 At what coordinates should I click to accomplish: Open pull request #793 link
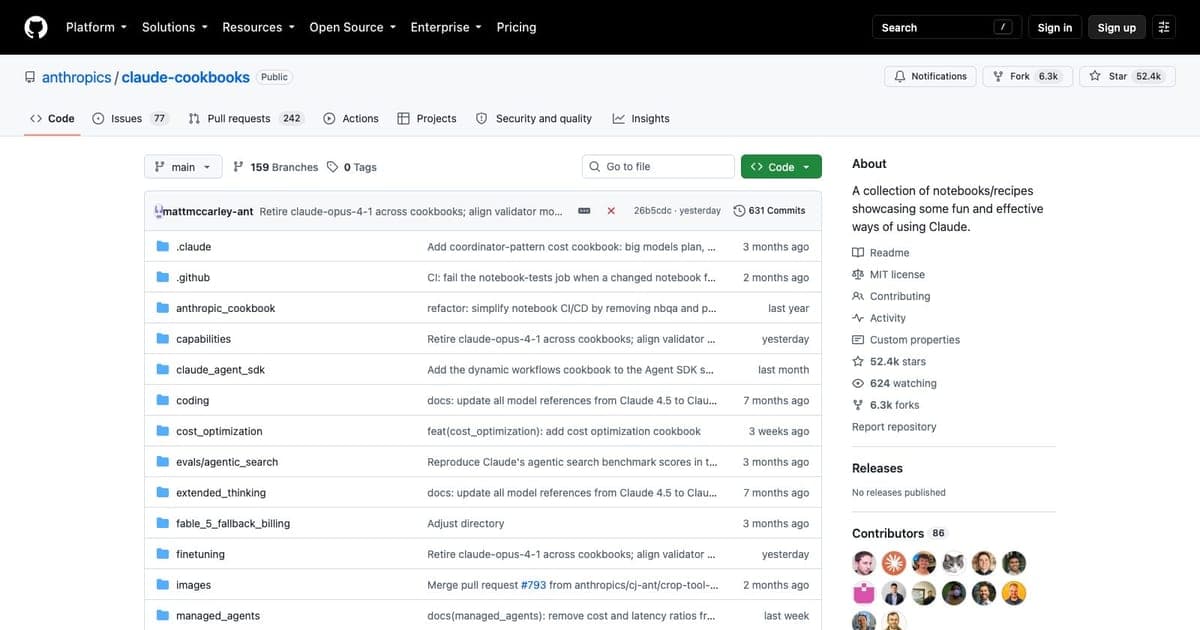pyautogui.click(x=533, y=585)
